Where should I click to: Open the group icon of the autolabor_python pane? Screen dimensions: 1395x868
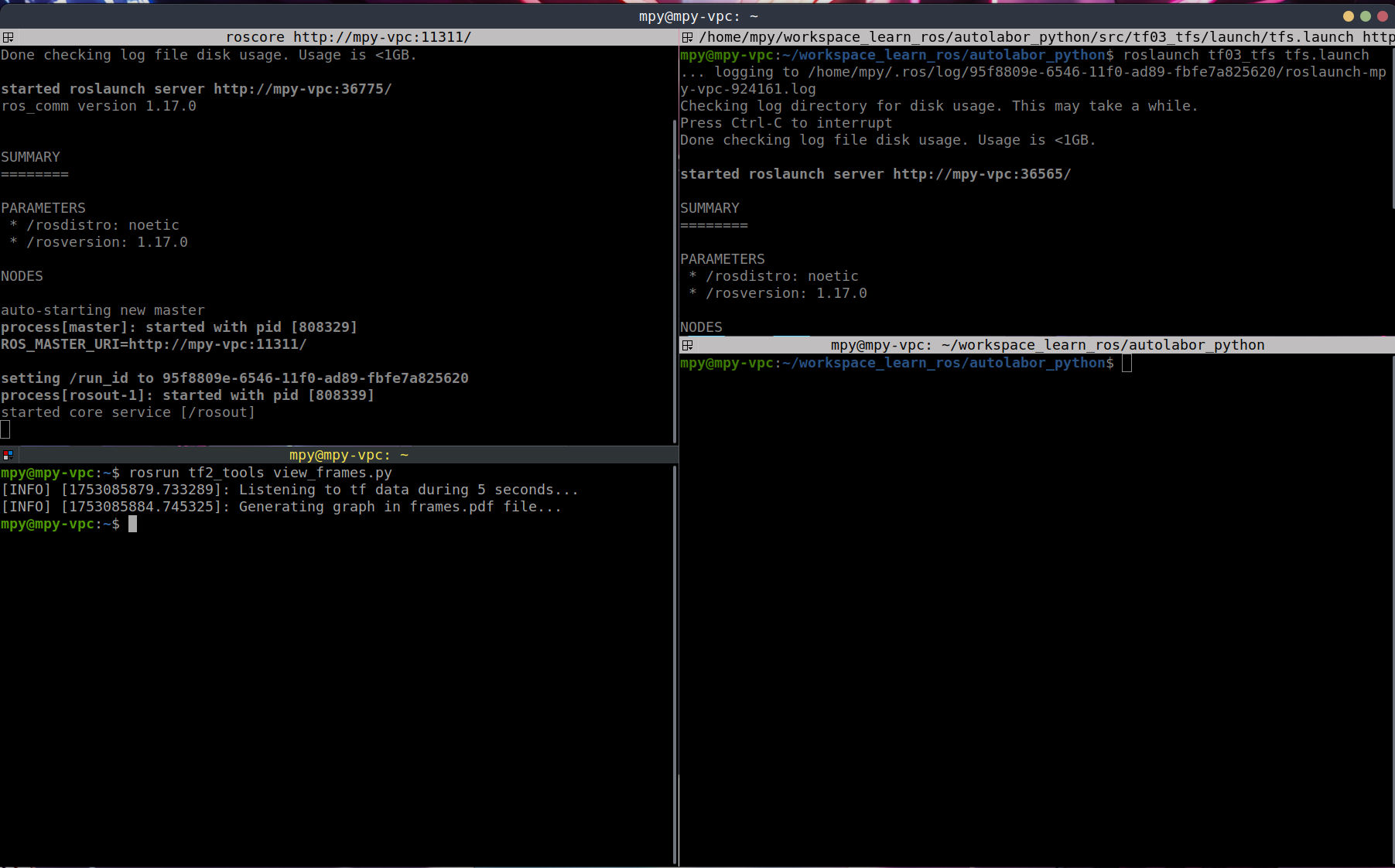687,345
